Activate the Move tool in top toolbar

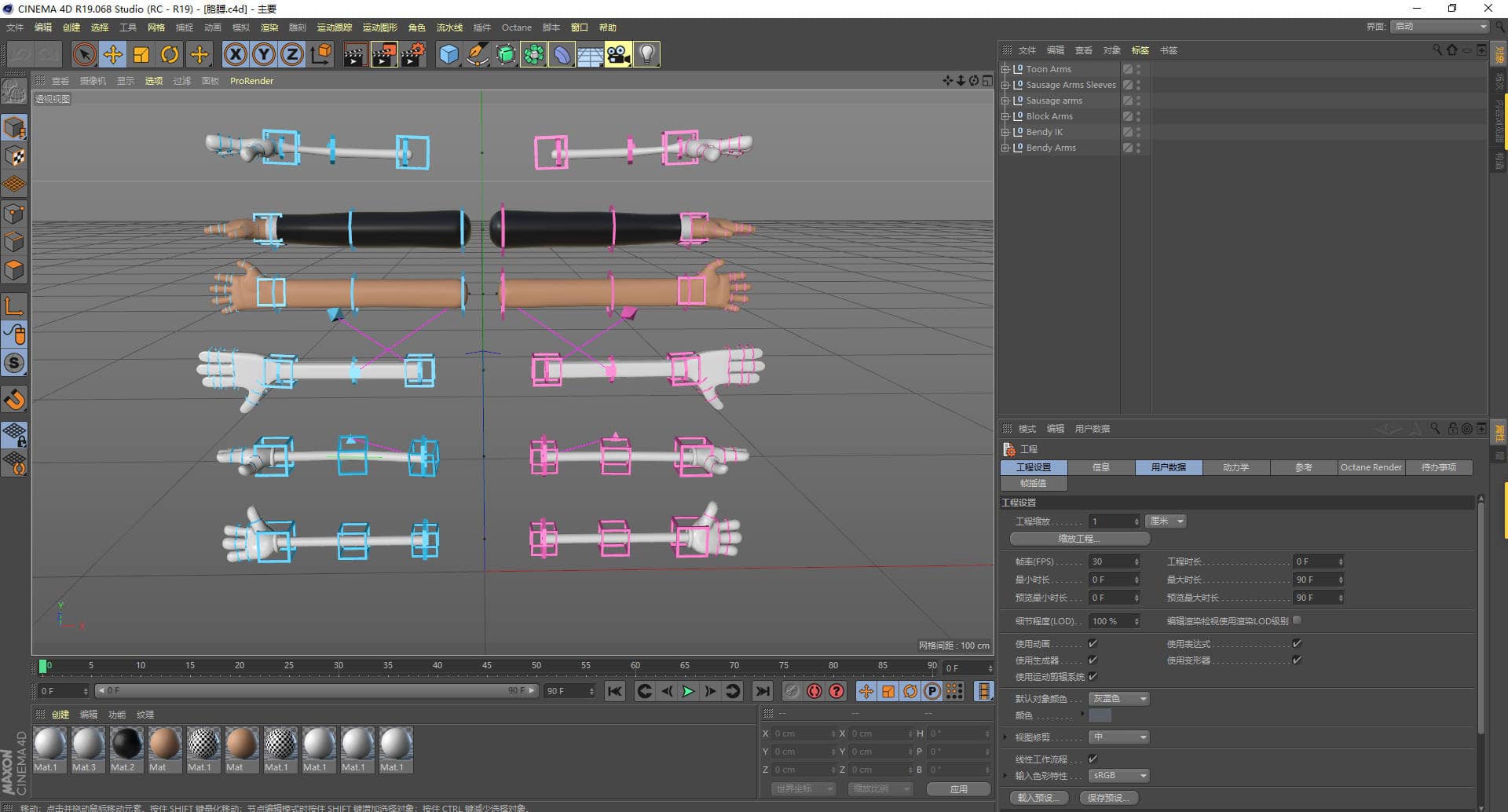(112, 54)
